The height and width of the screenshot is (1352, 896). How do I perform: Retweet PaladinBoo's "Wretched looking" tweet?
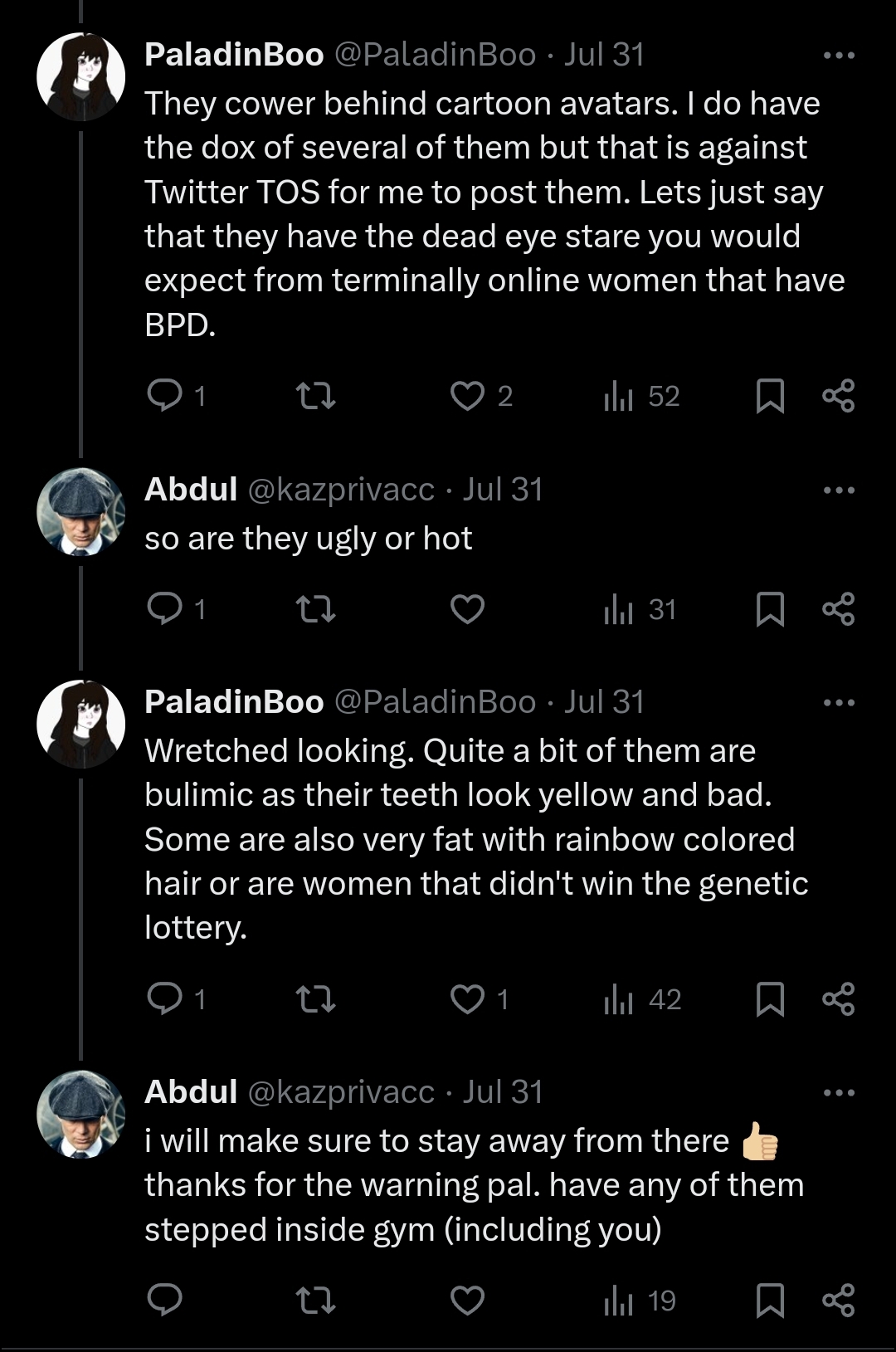click(316, 999)
